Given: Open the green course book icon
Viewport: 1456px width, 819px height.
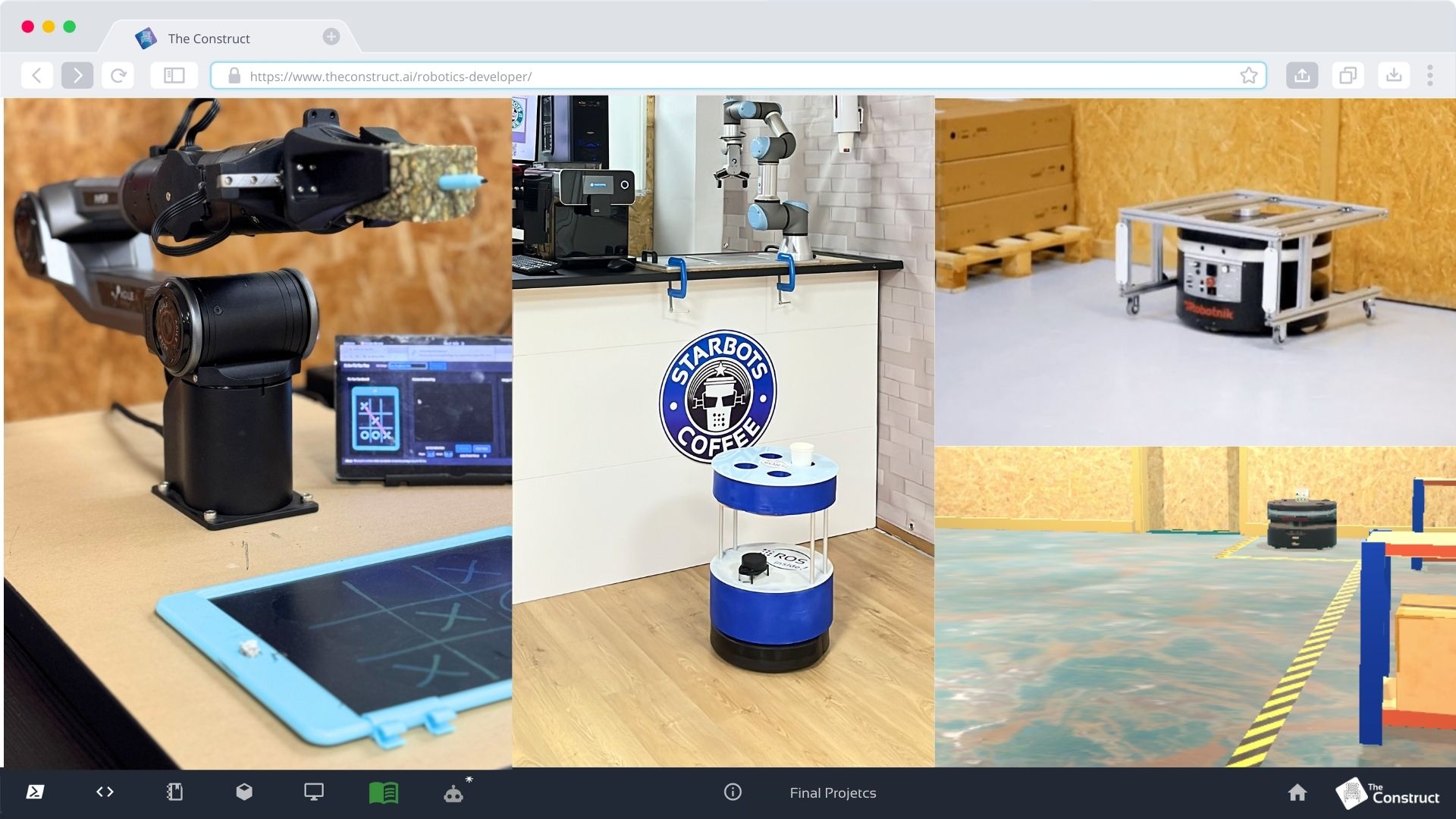Looking at the screenshot, I should click(x=384, y=792).
